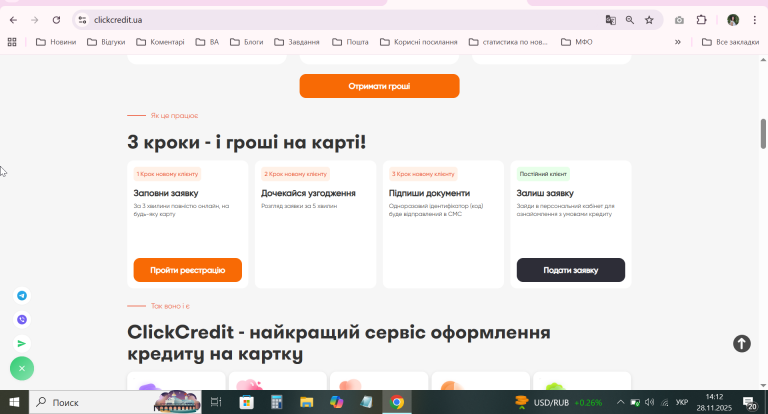Screen dimensions: 768x414
Task: Open the Завдання bookmarks folder
Action: coord(297,42)
